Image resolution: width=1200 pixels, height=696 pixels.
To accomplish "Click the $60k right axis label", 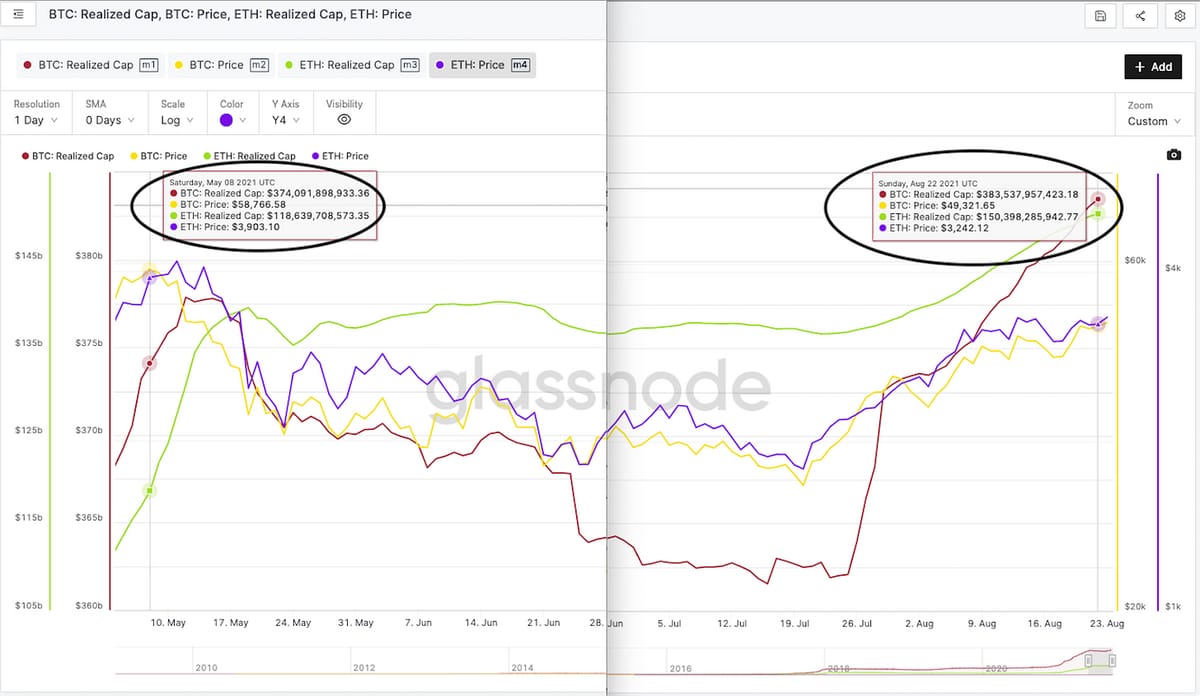I will point(1135,261).
